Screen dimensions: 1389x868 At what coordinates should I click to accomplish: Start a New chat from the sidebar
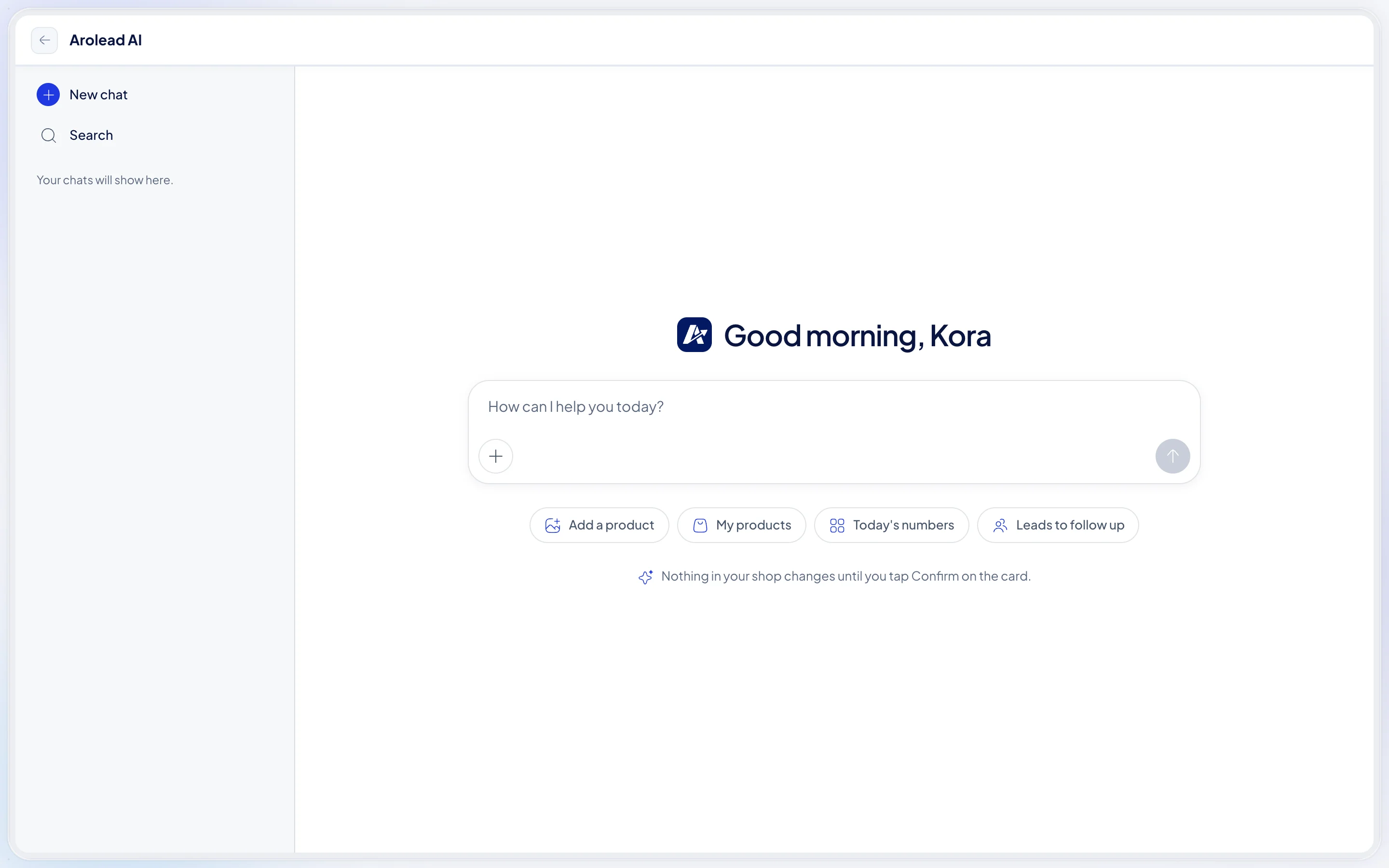click(x=82, y=95)
